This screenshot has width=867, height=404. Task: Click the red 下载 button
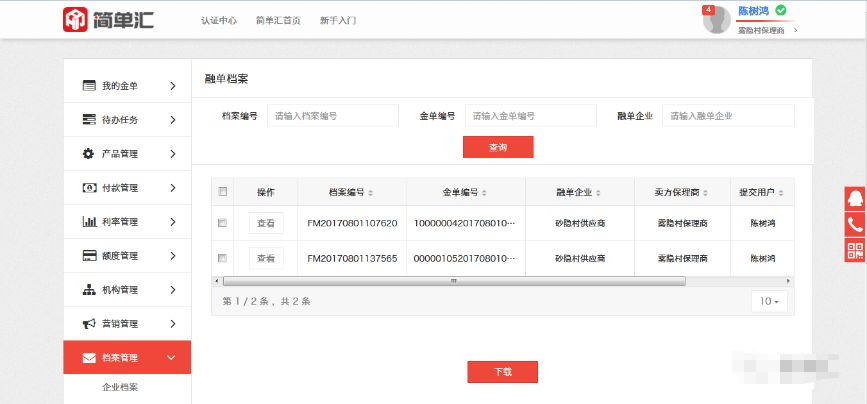503,372
